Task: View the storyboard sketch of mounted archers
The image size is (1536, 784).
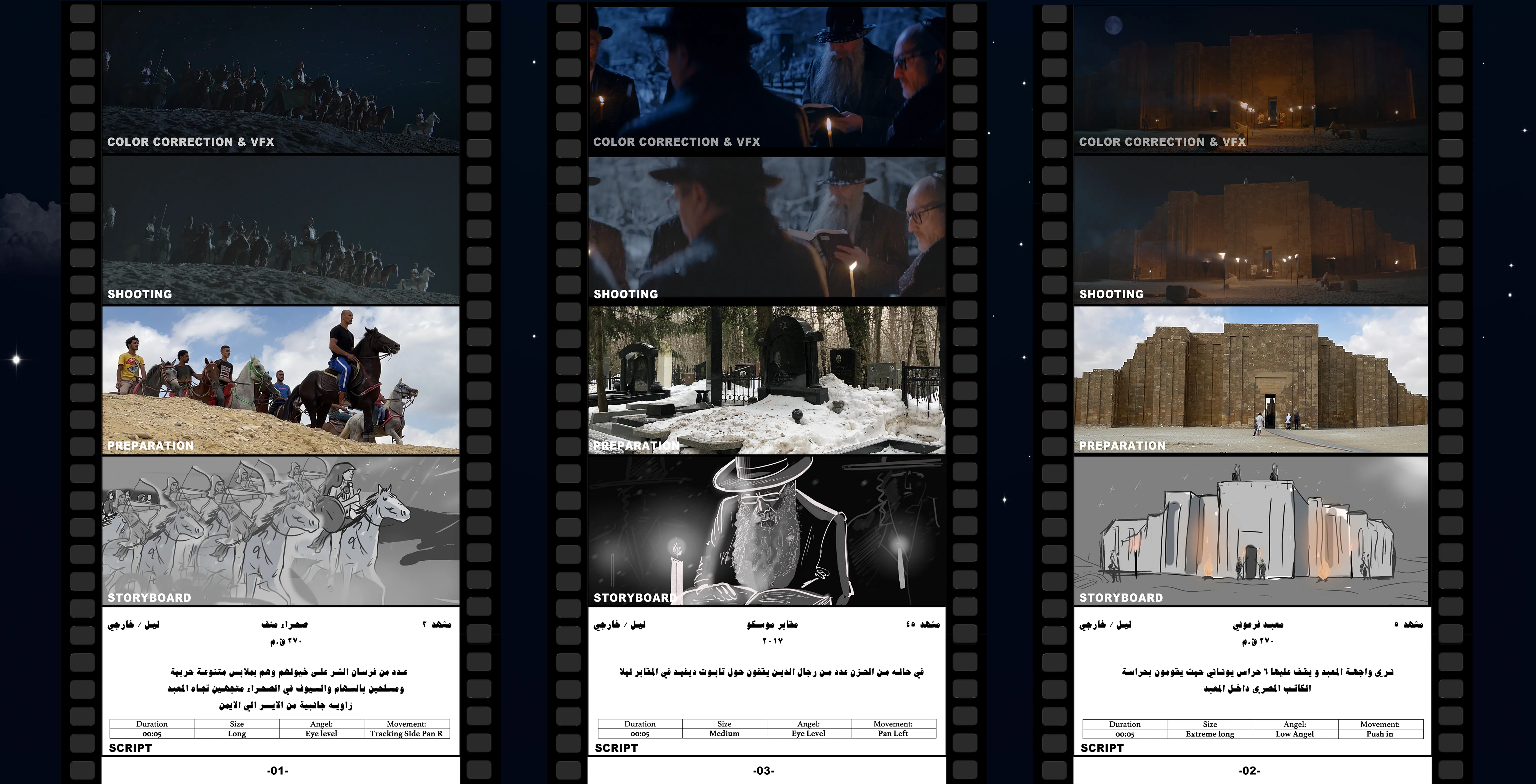Action: click(x=281, y=531)
